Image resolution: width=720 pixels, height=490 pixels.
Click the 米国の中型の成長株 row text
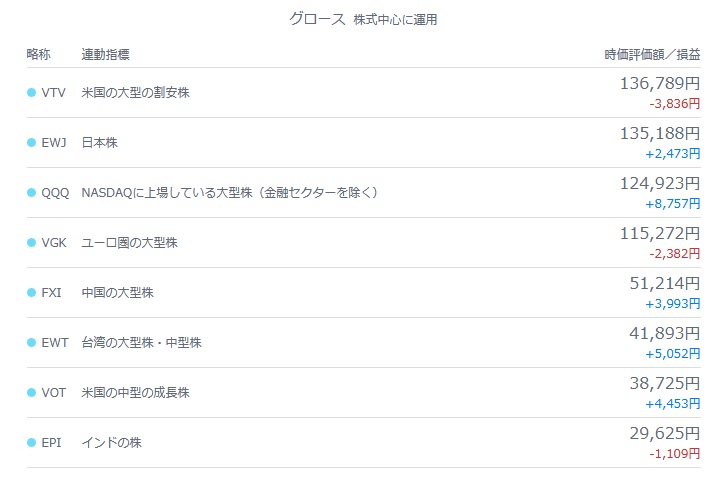135,393
